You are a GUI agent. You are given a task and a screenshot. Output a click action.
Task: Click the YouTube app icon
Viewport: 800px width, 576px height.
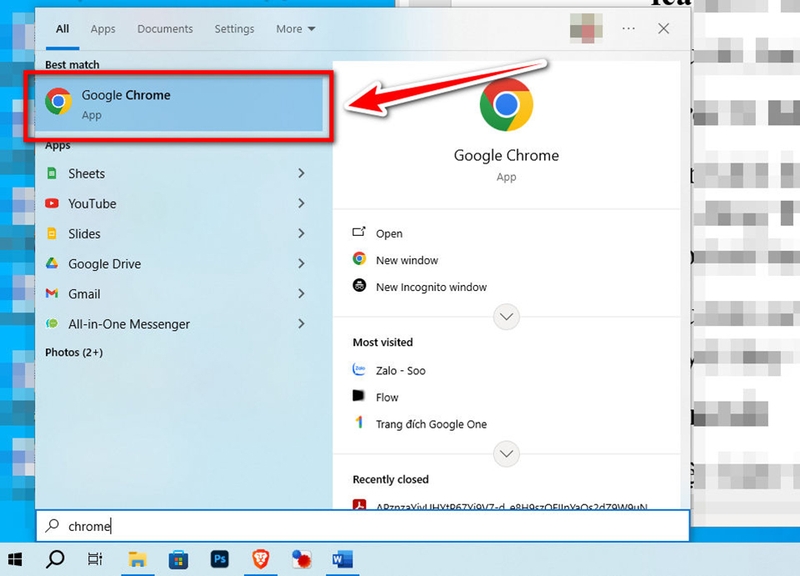[x=52, y=204]
